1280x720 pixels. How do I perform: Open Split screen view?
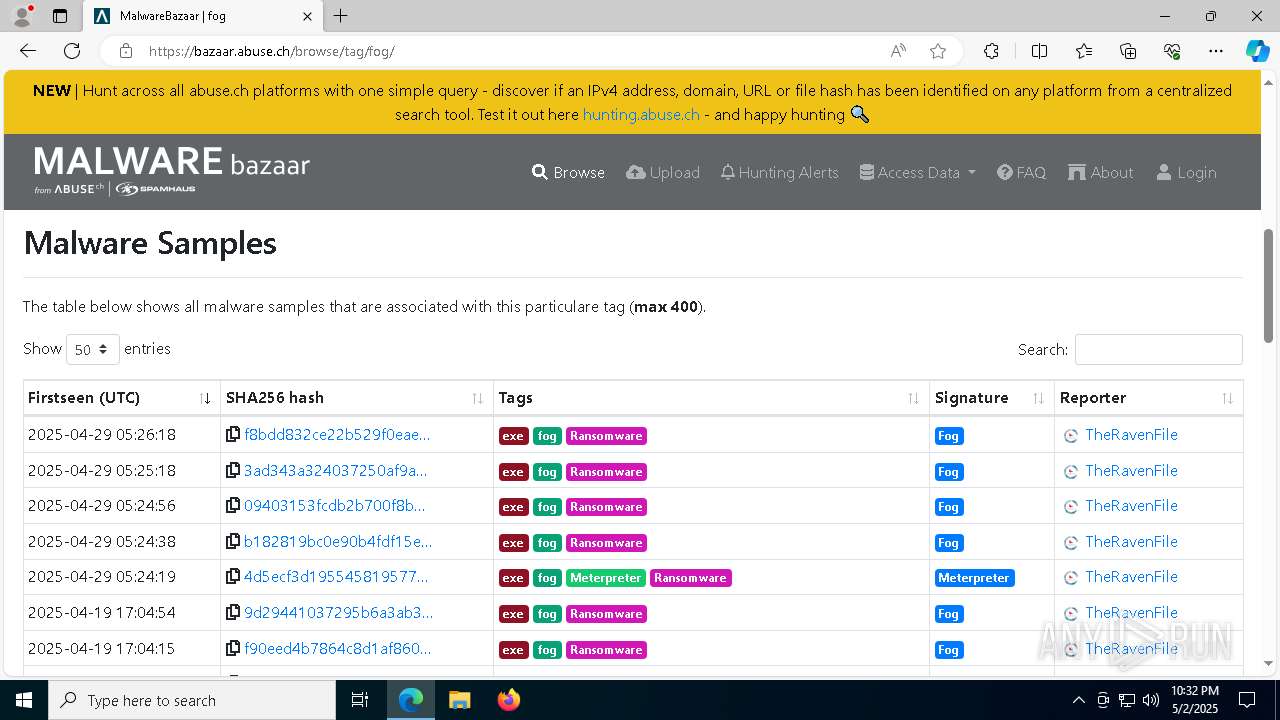(x=1039, y=51)
